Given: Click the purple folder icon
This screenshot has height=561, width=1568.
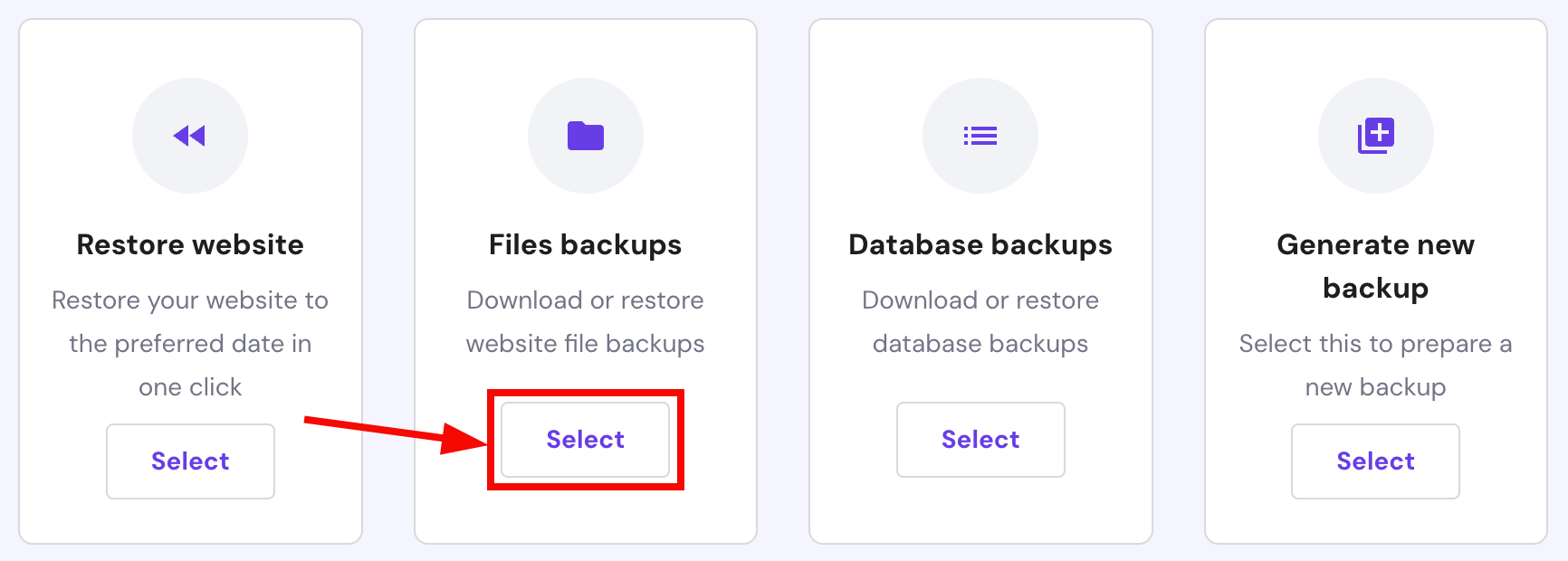Looking at the screenshot, I should 585,136.
